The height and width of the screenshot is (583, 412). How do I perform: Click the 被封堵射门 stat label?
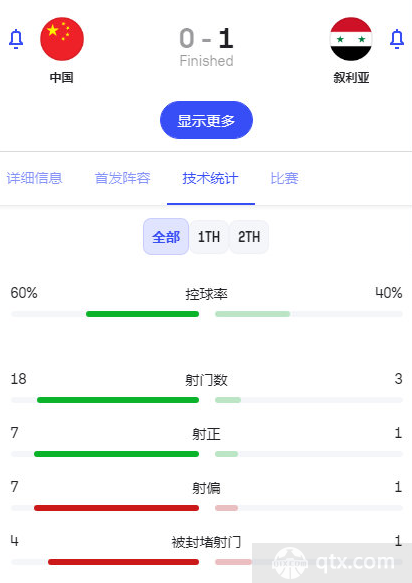point(206,542)
